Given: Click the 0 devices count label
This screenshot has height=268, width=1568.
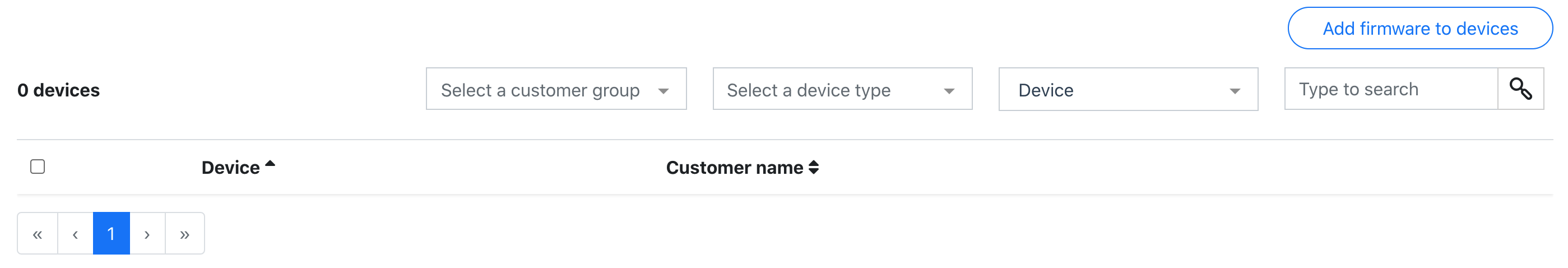Looking at the screenshot, I should point(58,90).
